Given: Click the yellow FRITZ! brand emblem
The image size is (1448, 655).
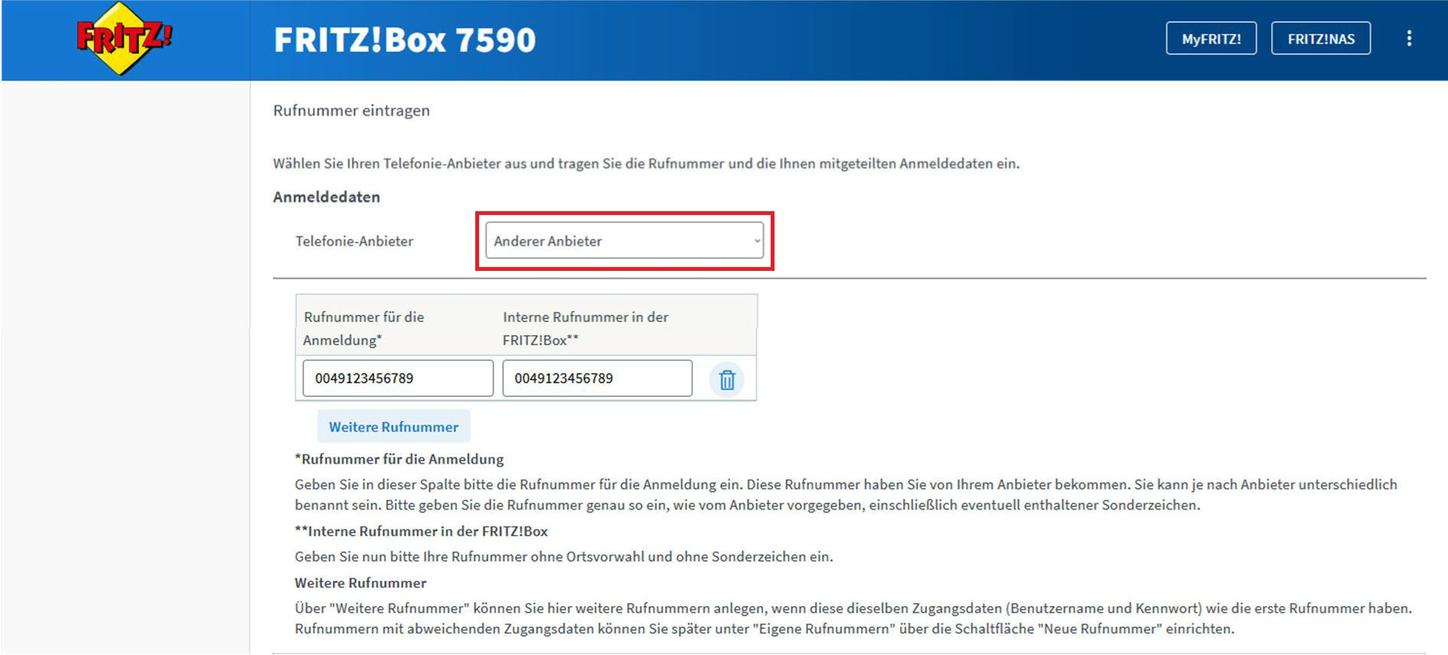Looking at the screenshot, I should pyautogui.click(x=124, y=38).
